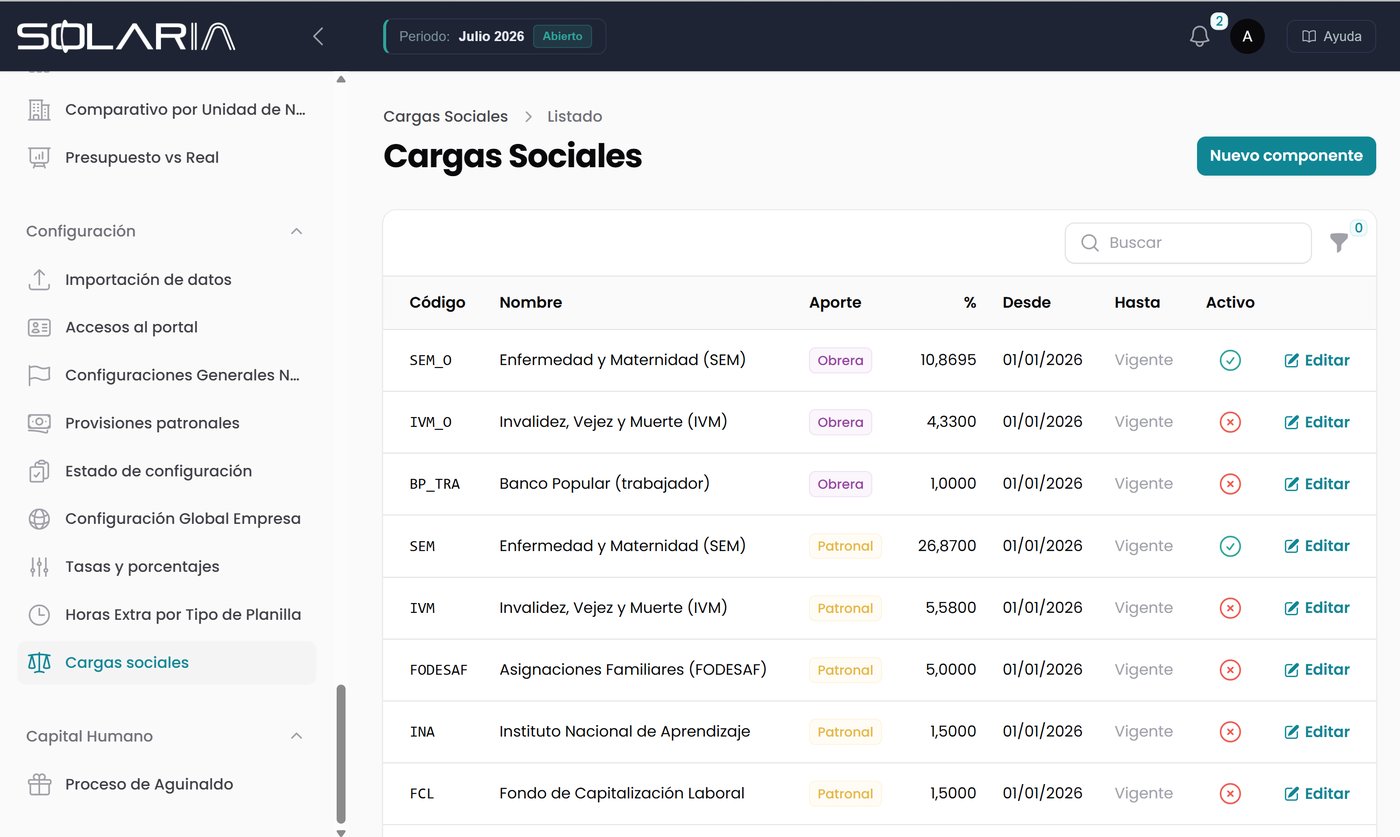Collapse the Capital Humano section chevron

(296, 736)
